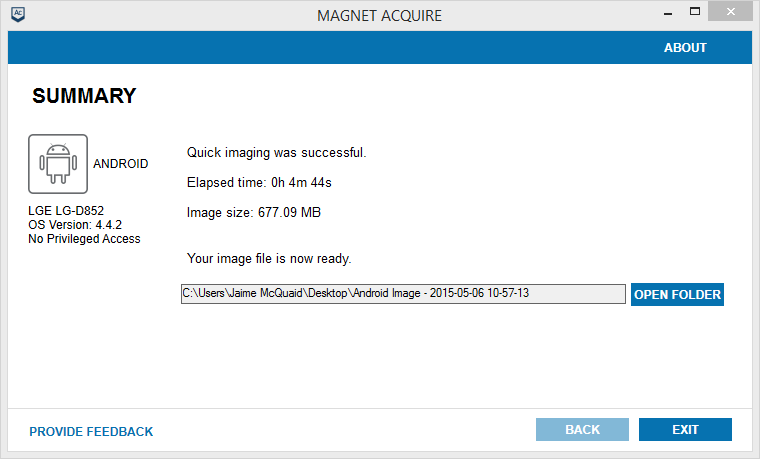The height and width of the screenshot is (459, 760).
Task: Close the Magnet Acquire window
Action: click(x=730, y=12)
